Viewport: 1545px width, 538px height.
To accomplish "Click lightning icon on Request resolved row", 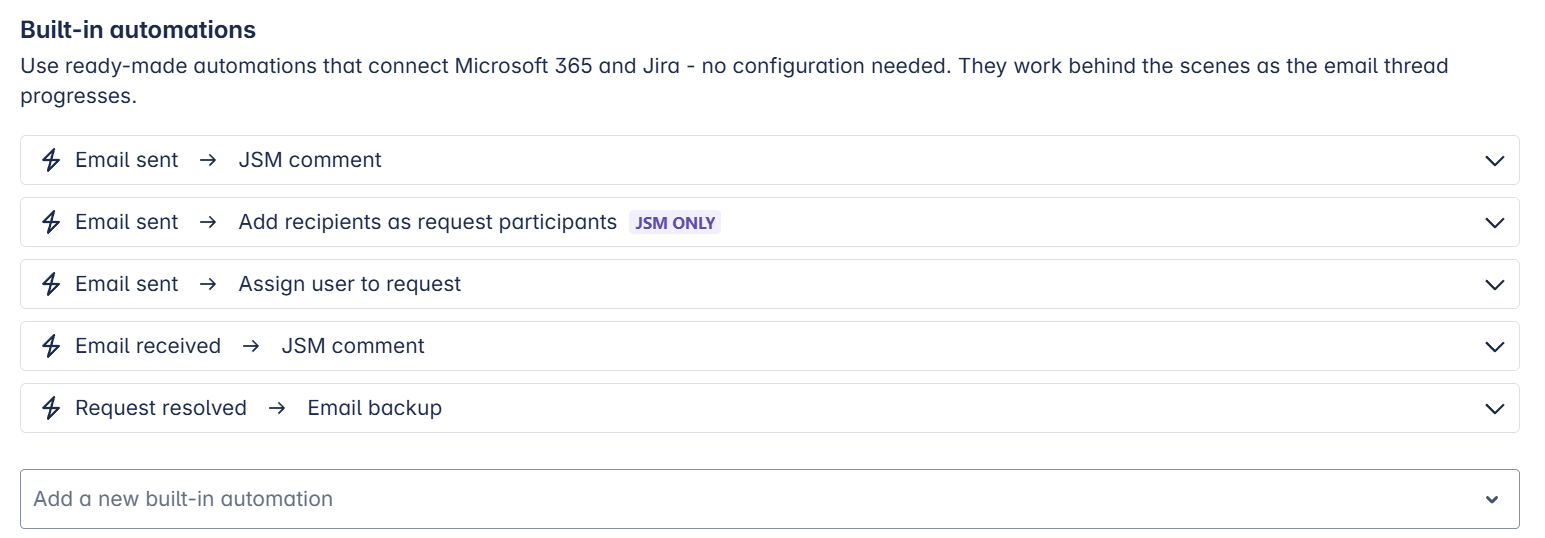I will (x=51, y=408).
